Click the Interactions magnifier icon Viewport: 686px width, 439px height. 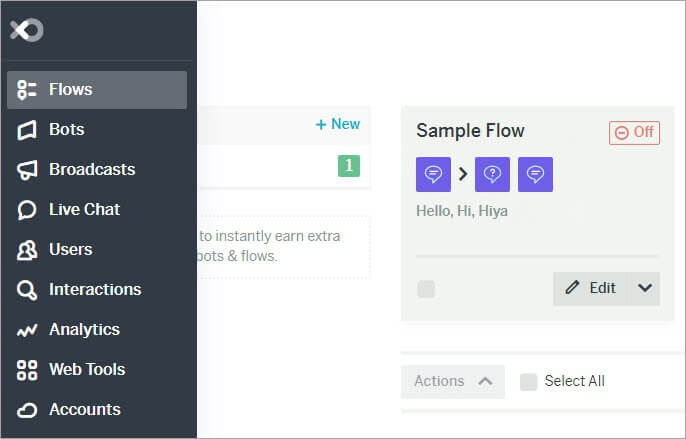pos(27,290)
